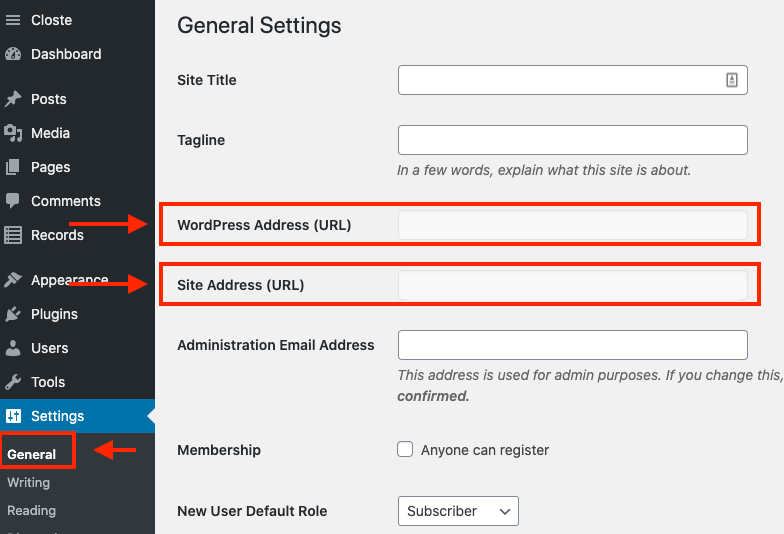
Task: Click the Plugins plug icon
Action: coord(13,314)
